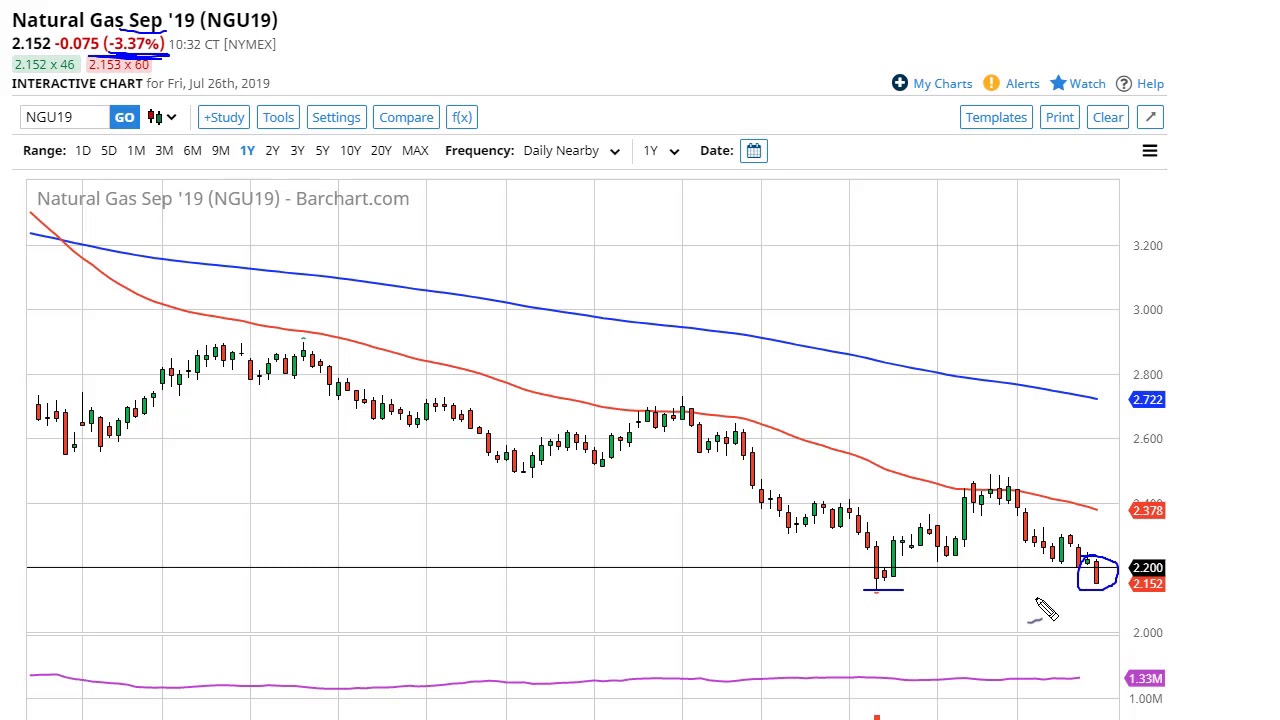Open the hamburger chart menu
The height and width of the screenshot is (720, 1280).
(x=1150, y=151)
